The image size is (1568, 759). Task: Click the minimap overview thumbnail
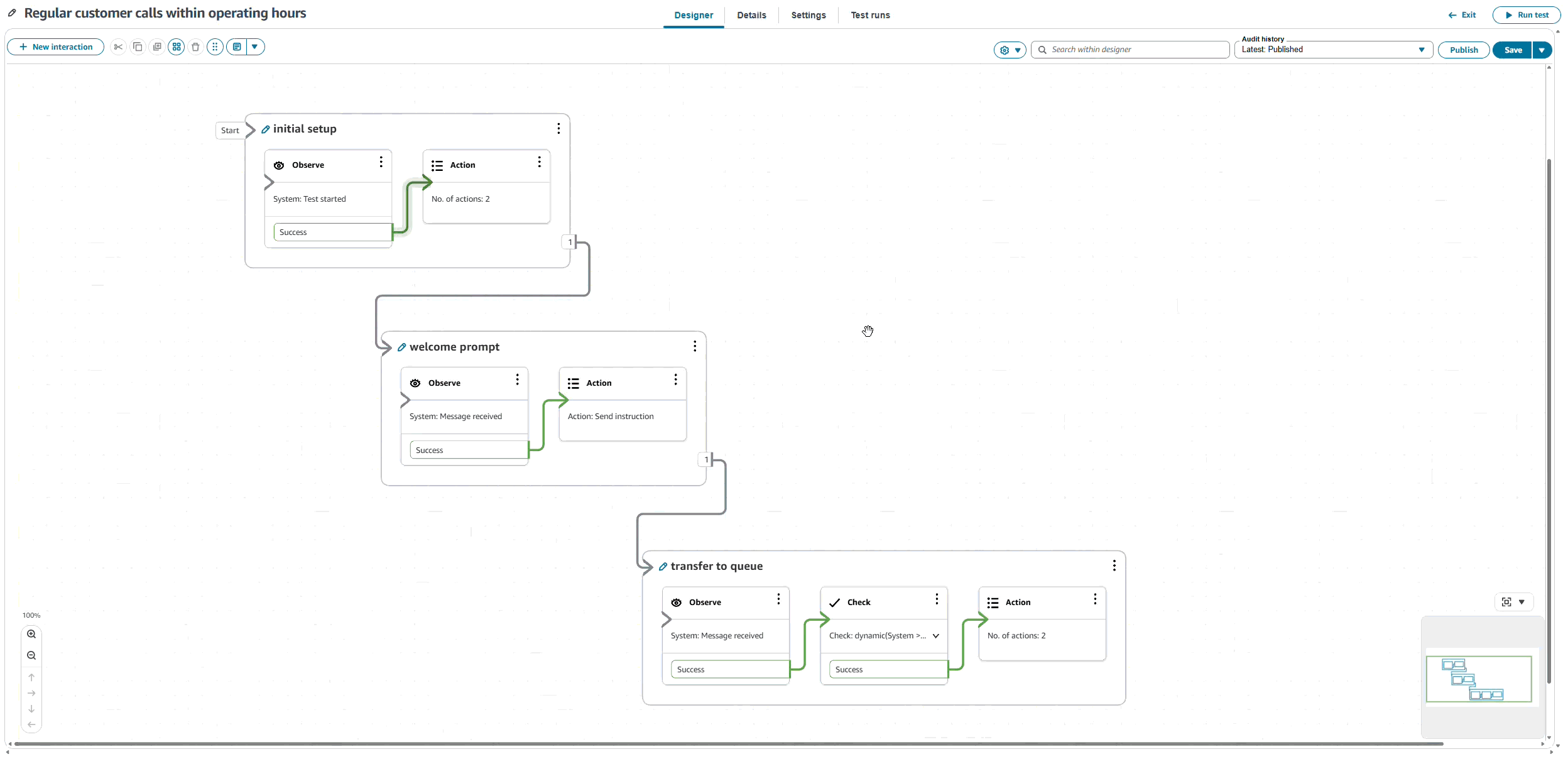[1479, 679]
